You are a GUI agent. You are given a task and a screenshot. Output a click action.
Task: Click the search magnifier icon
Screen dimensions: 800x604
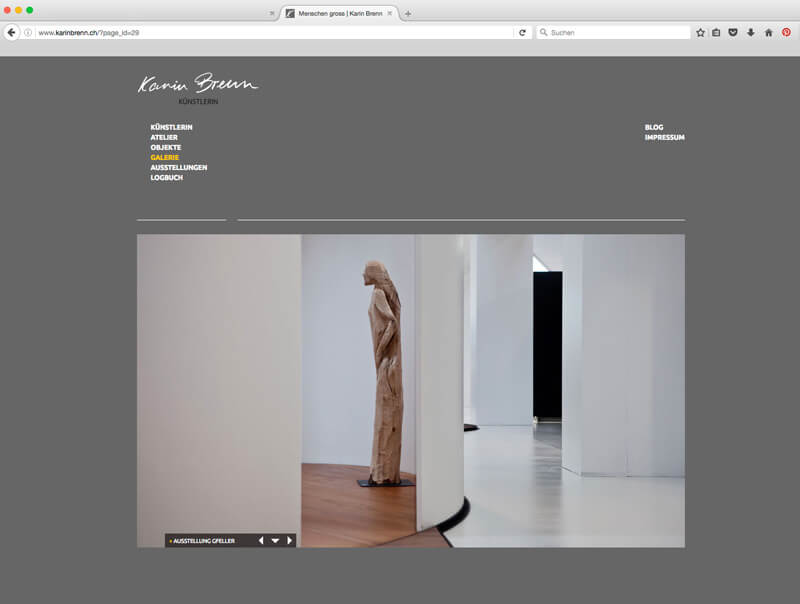coord(543,33)
